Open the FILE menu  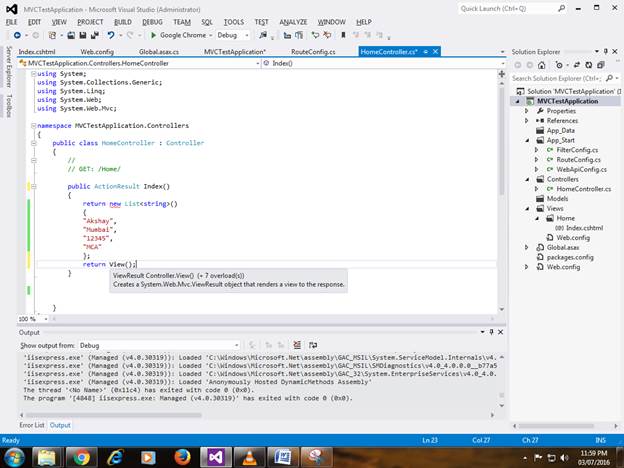point(12,22)
